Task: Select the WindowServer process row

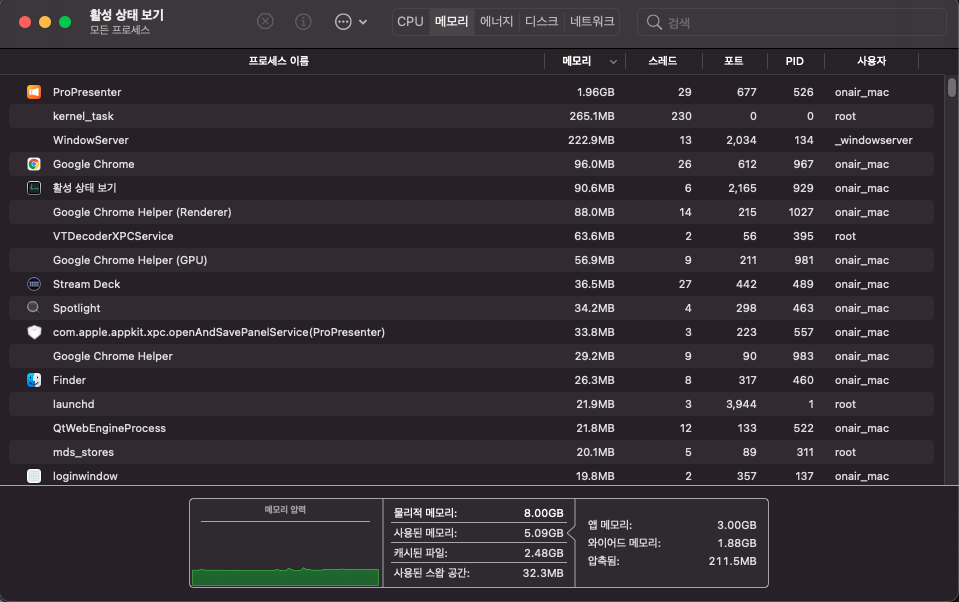Action: 471,140
